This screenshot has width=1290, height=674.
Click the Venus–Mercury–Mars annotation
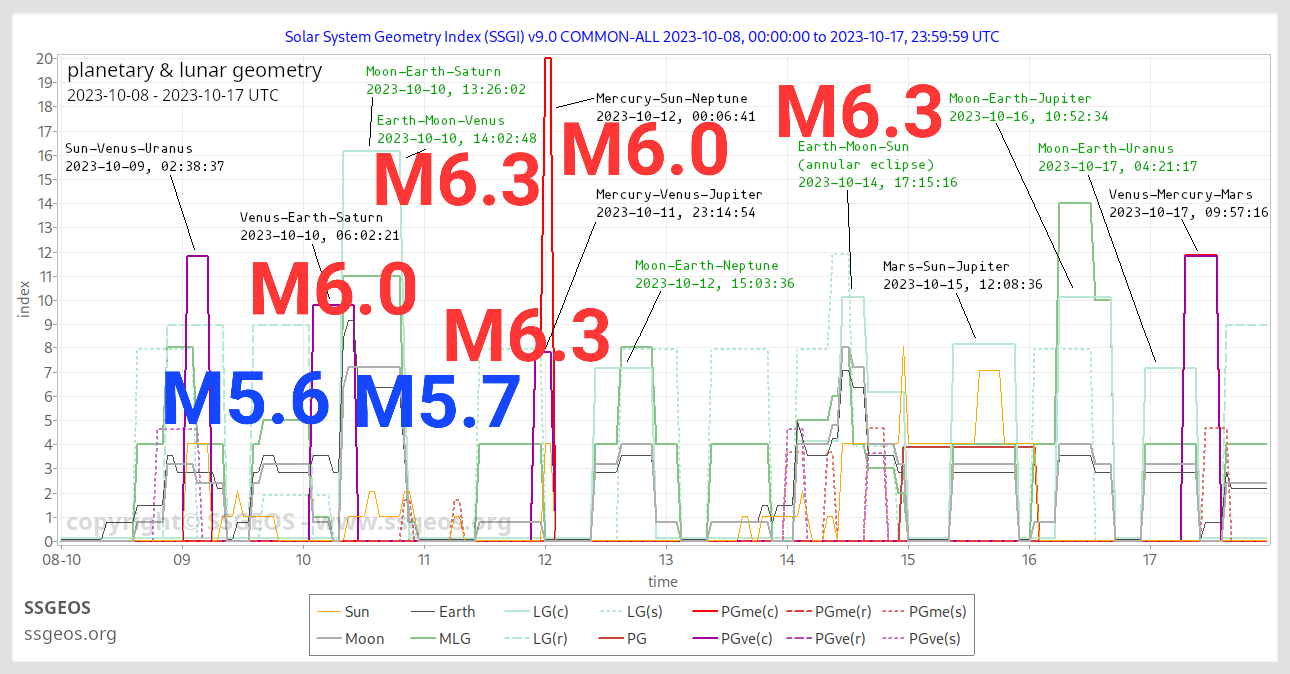point(1188,203)
